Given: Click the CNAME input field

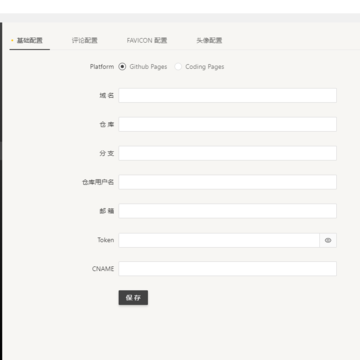Looking at the screenshot, I should click(x=228, y=269).
